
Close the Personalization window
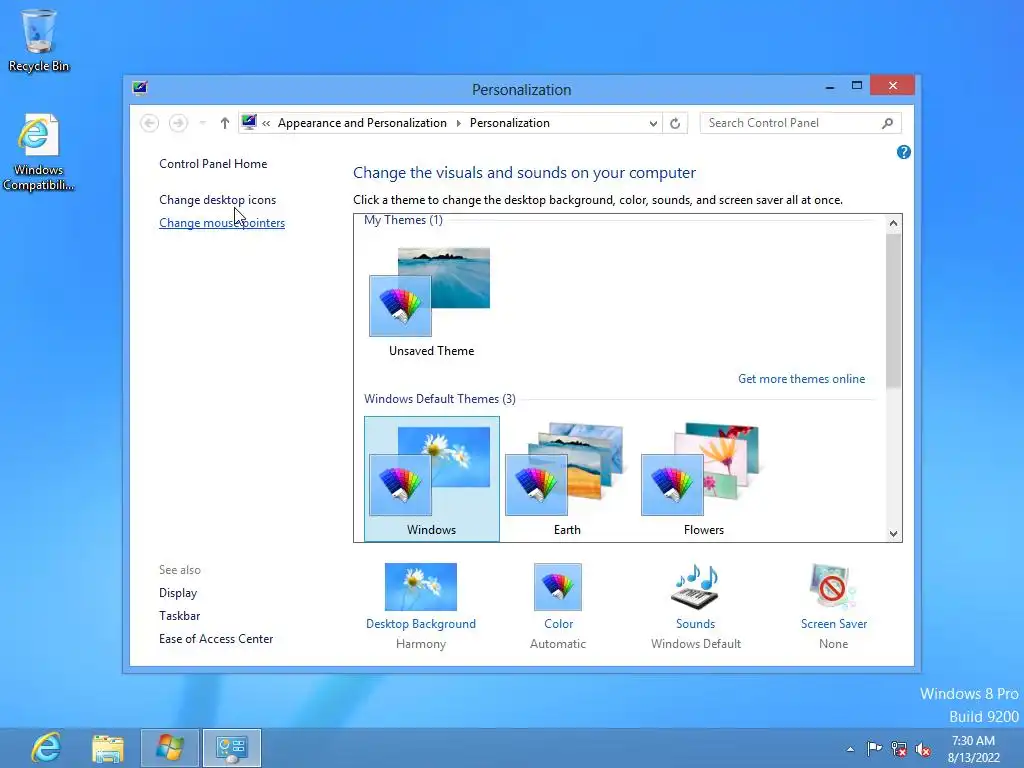(x=892, y=86)
